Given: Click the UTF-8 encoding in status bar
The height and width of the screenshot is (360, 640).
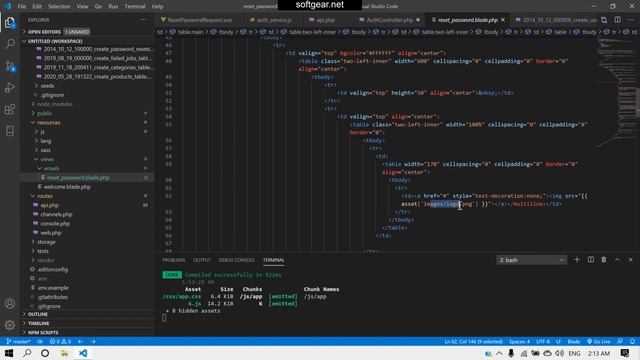Looking at the screenshot, I should click(543, 341).
